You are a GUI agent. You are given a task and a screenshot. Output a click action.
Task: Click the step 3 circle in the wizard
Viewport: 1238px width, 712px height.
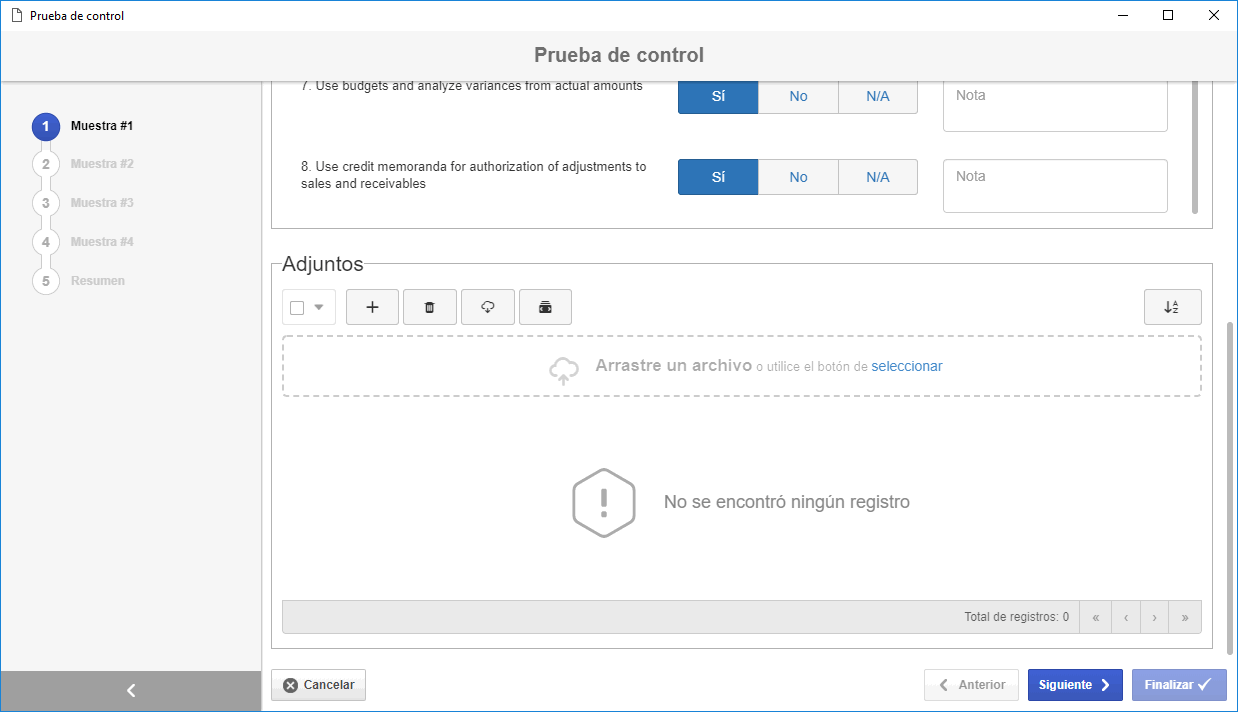46,203
